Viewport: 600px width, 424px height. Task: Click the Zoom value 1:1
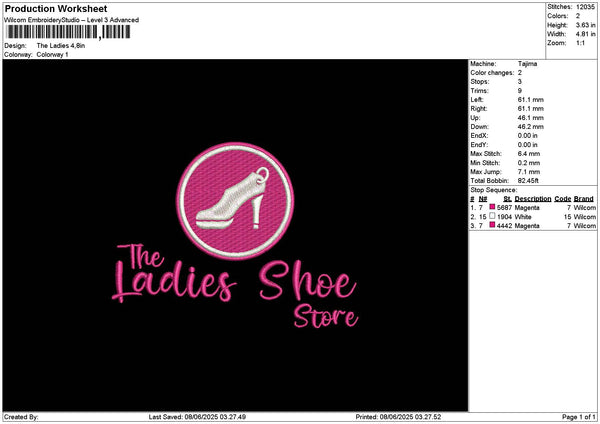pos(580,43)
